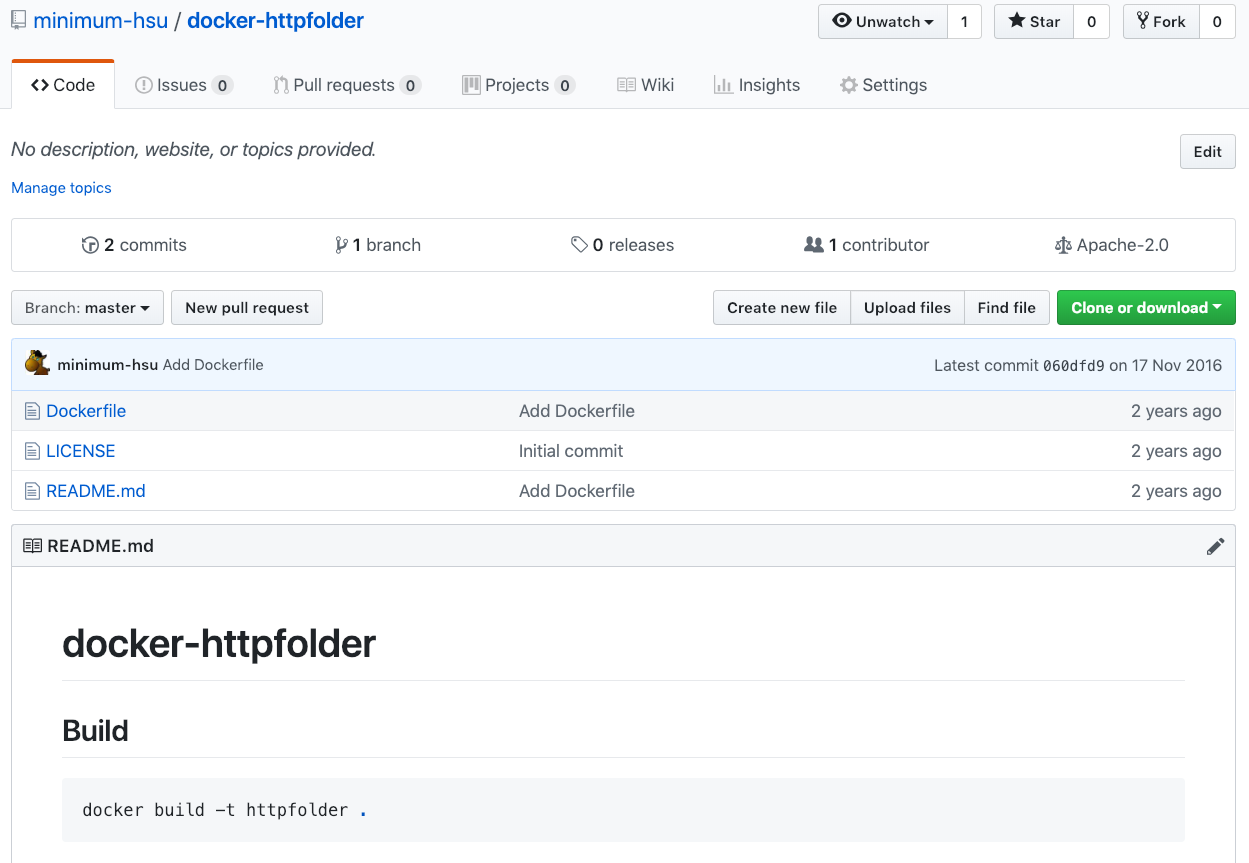Open the minimum-hsu owner link

[x=101, y=21]
